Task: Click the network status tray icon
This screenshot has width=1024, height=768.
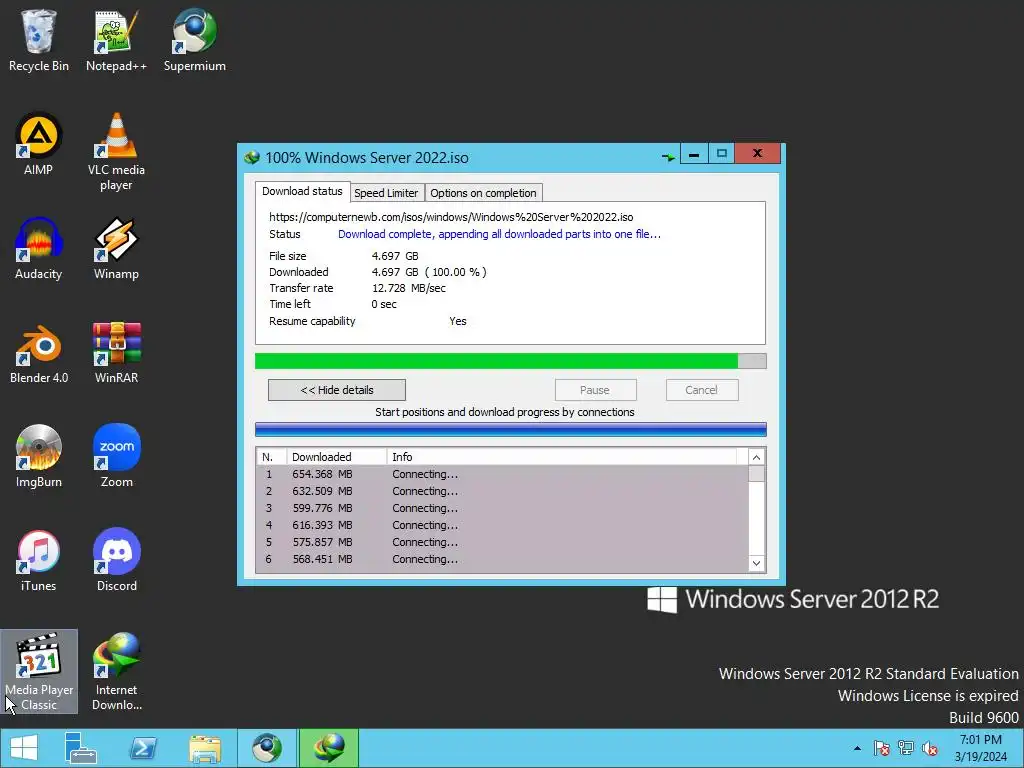Action: click(906, 748)
